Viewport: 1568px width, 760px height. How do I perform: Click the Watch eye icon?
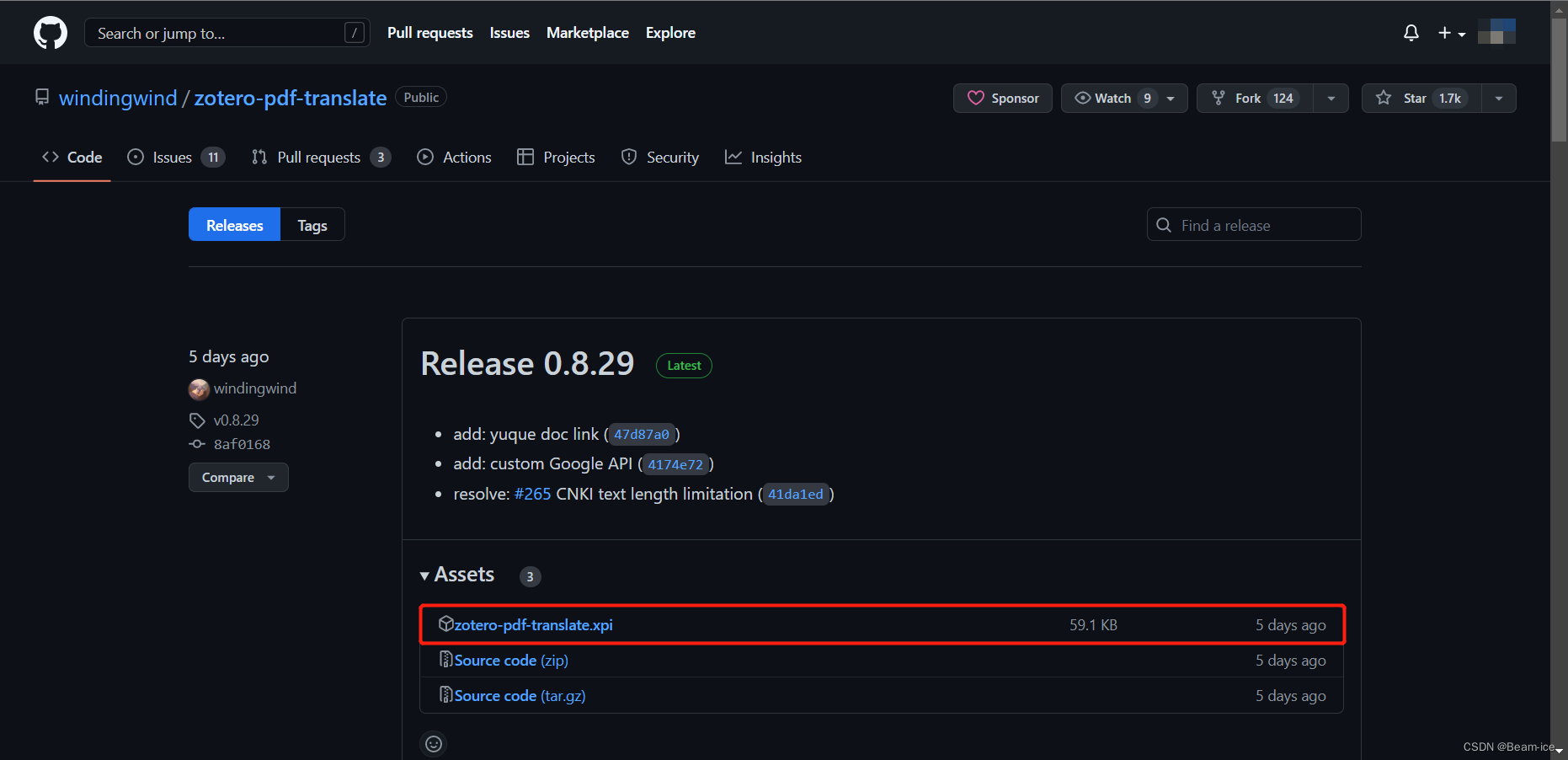1083,98
